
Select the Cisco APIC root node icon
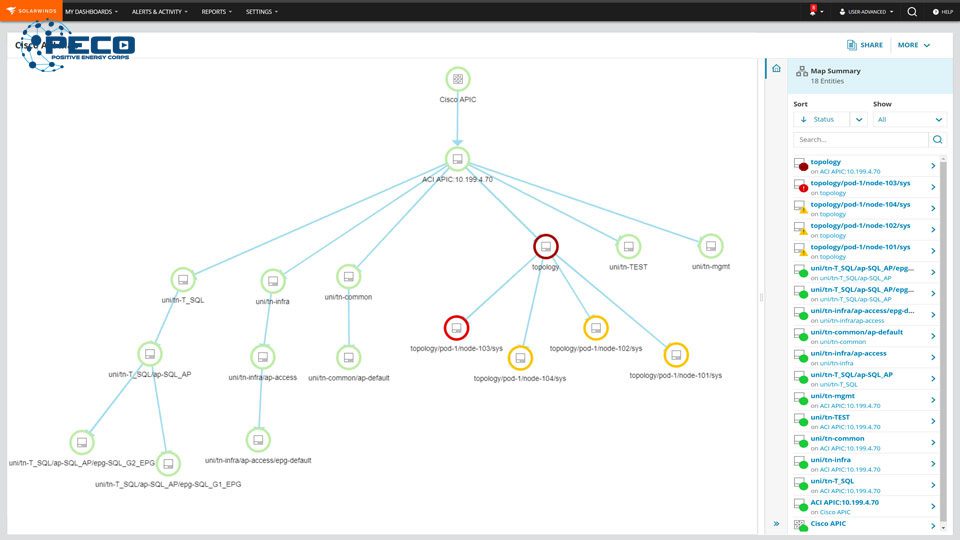[x=457, y=79]
